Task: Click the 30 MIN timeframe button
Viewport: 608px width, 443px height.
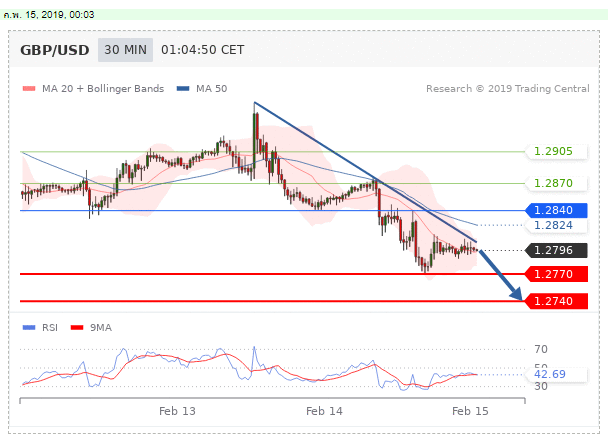Action: click(125, 50)
